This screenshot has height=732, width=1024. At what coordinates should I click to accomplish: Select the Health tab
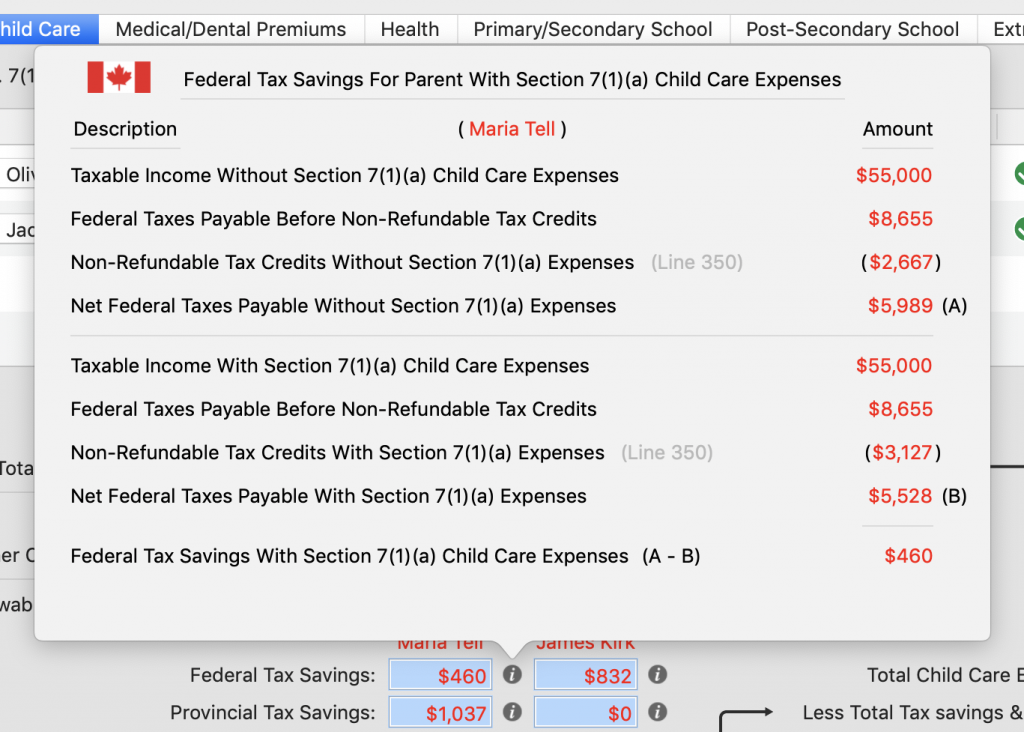coord(410,29)
